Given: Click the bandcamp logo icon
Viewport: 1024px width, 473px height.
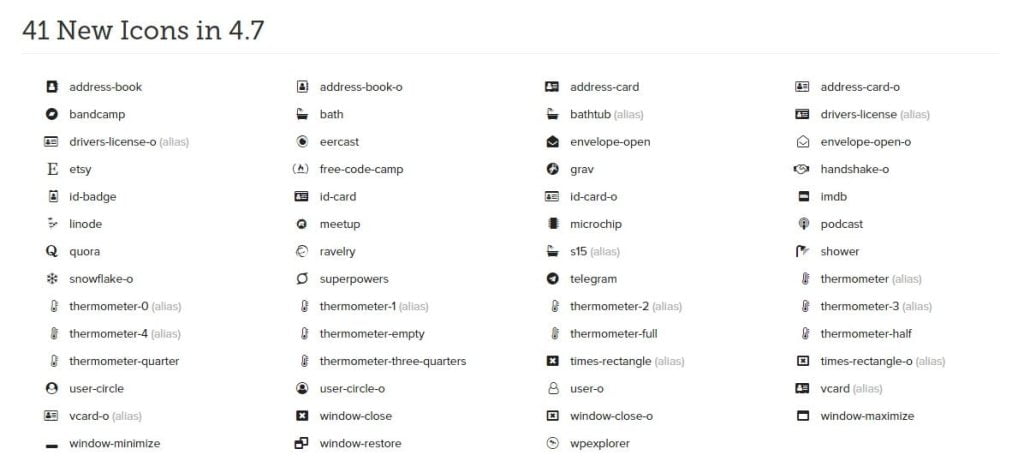Looking at the screenshot, I should (52, 114).
